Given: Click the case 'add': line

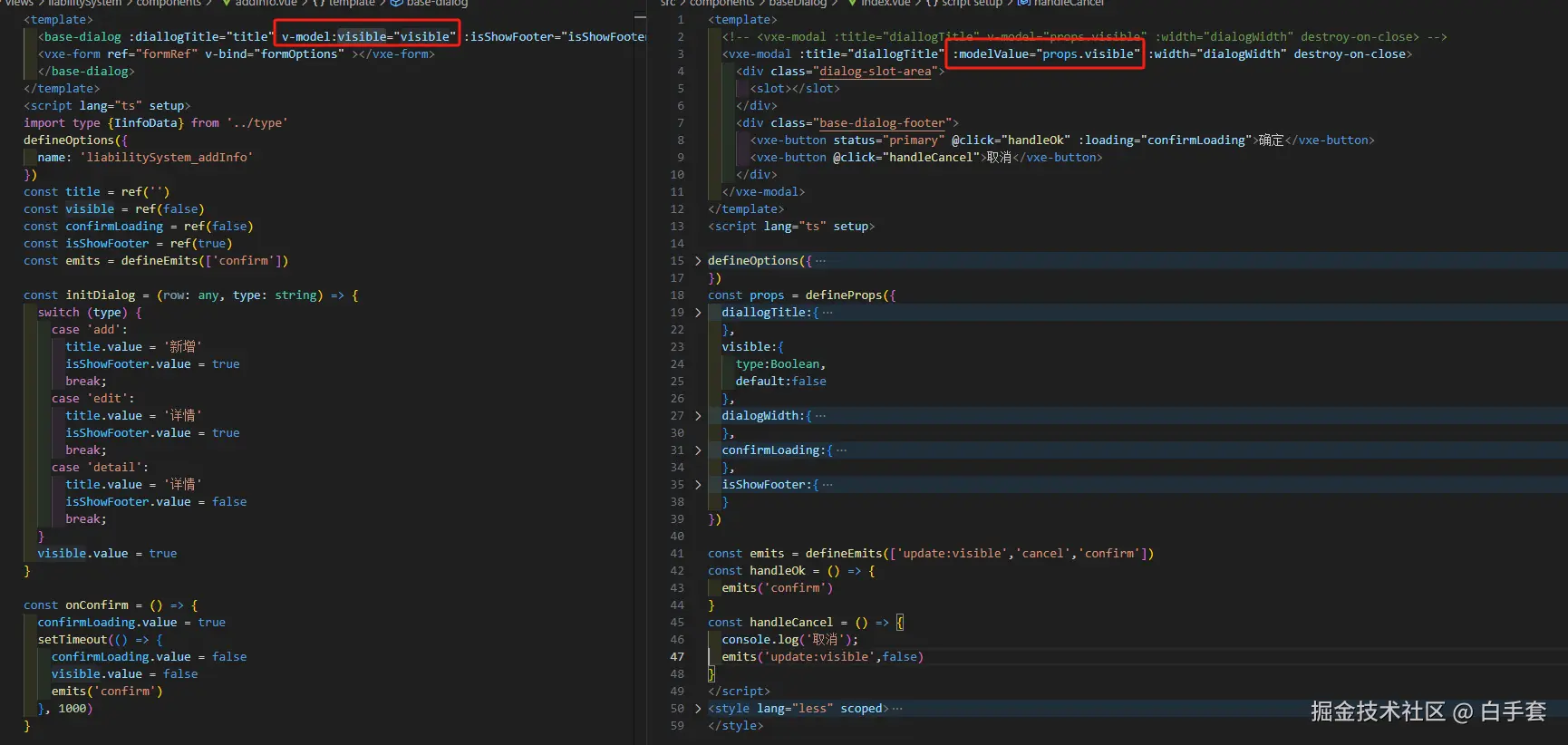Looking at the screenshot, I should click(90, 330).
